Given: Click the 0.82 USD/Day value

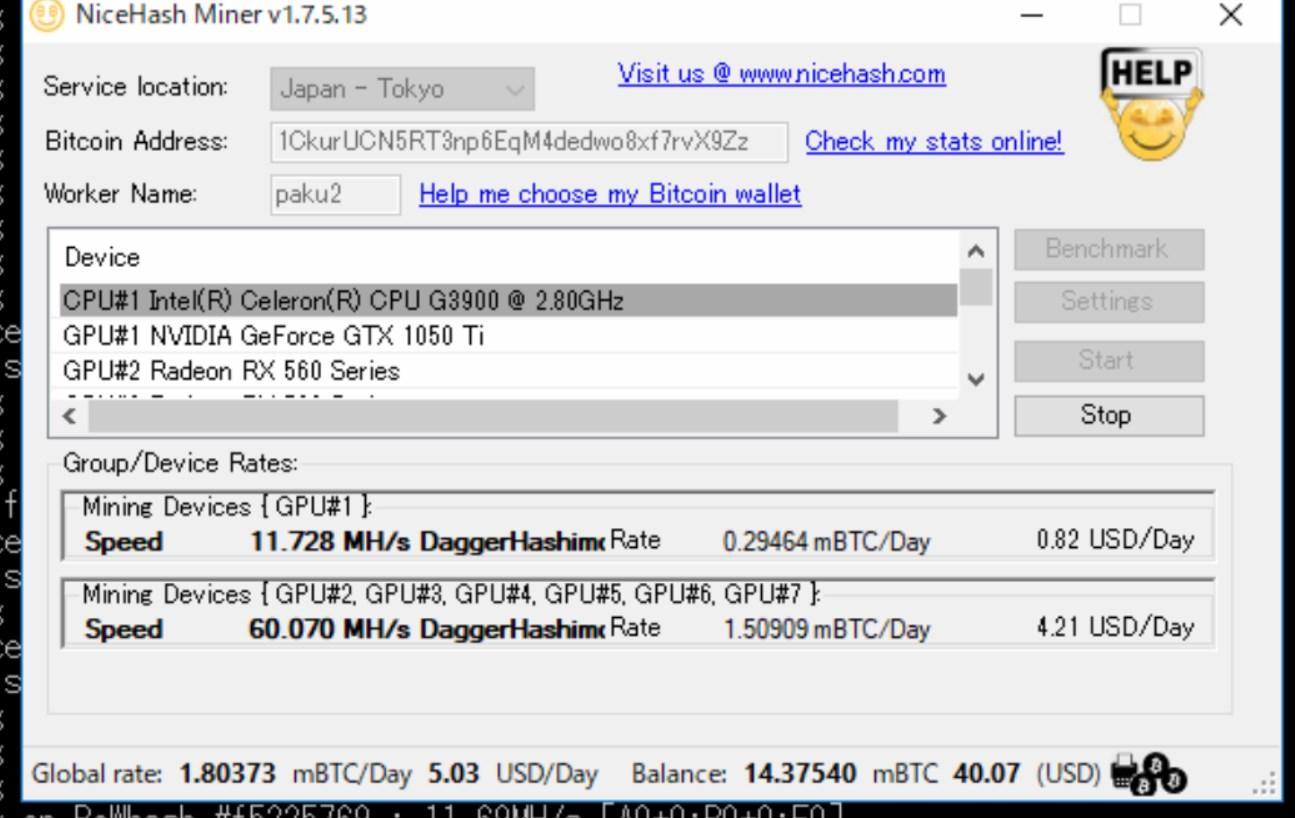Looking at the screenshot, I should pos(1115,541).
